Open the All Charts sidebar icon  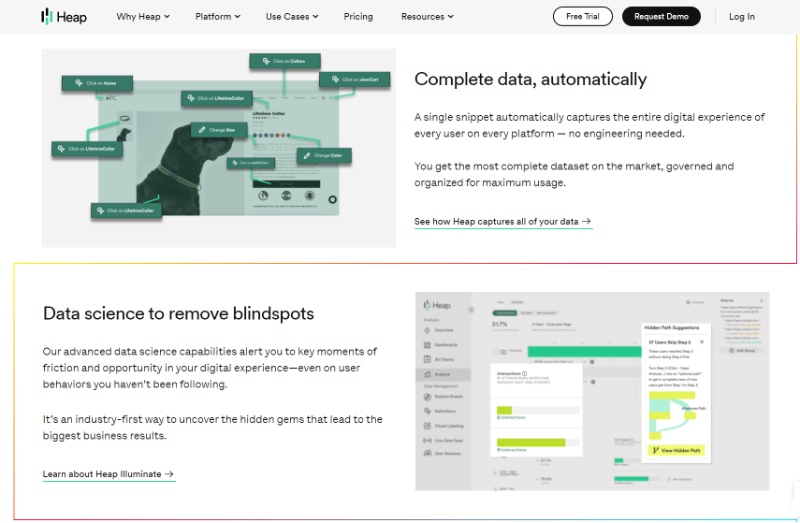click(x=427, y=359)
